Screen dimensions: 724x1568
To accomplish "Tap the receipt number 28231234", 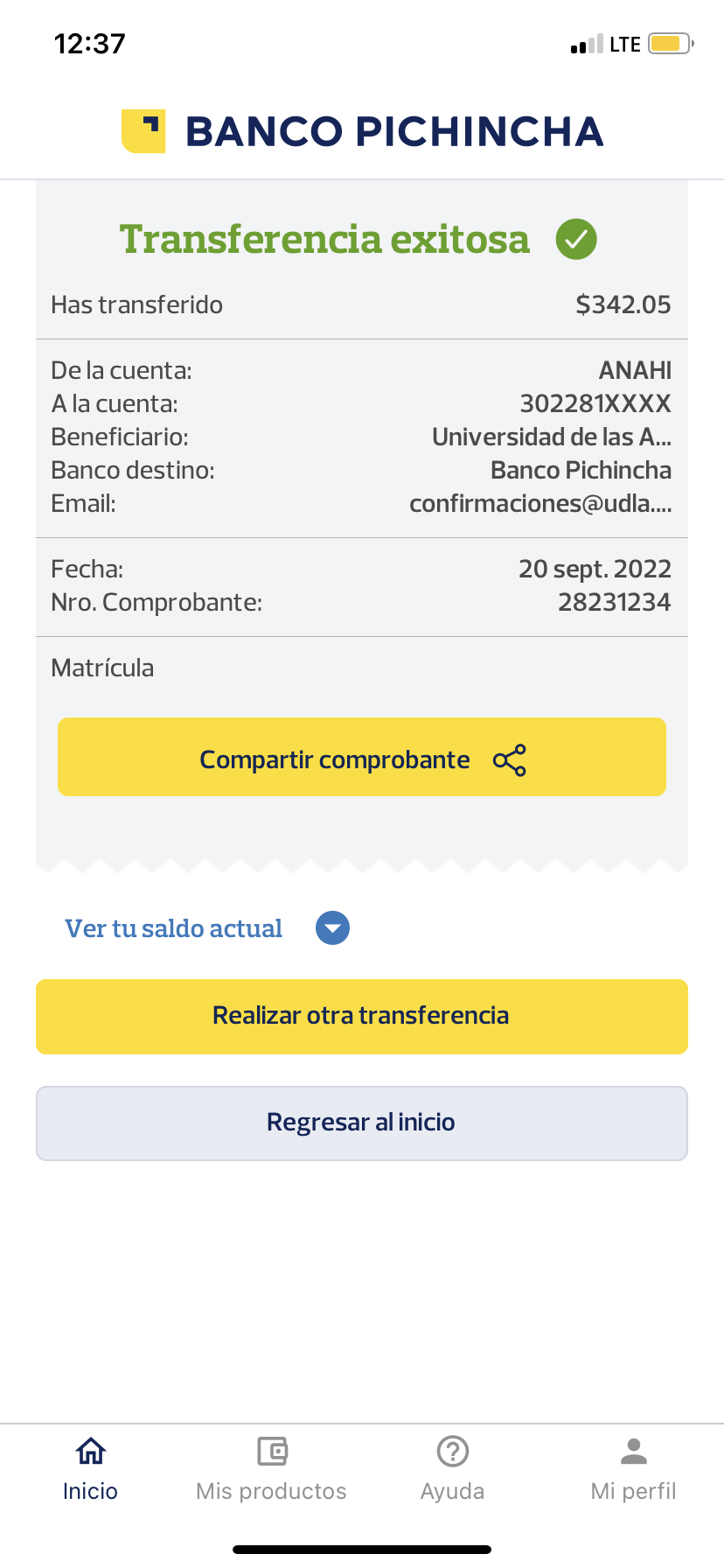I will pyautogui.click(x=614, y=602).
